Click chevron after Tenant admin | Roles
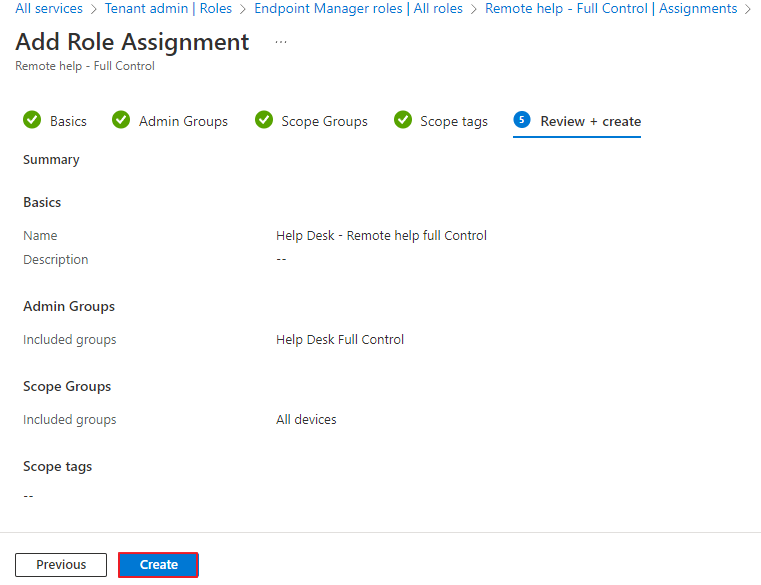Screen dimensions: 761x585 pos(243,9)
